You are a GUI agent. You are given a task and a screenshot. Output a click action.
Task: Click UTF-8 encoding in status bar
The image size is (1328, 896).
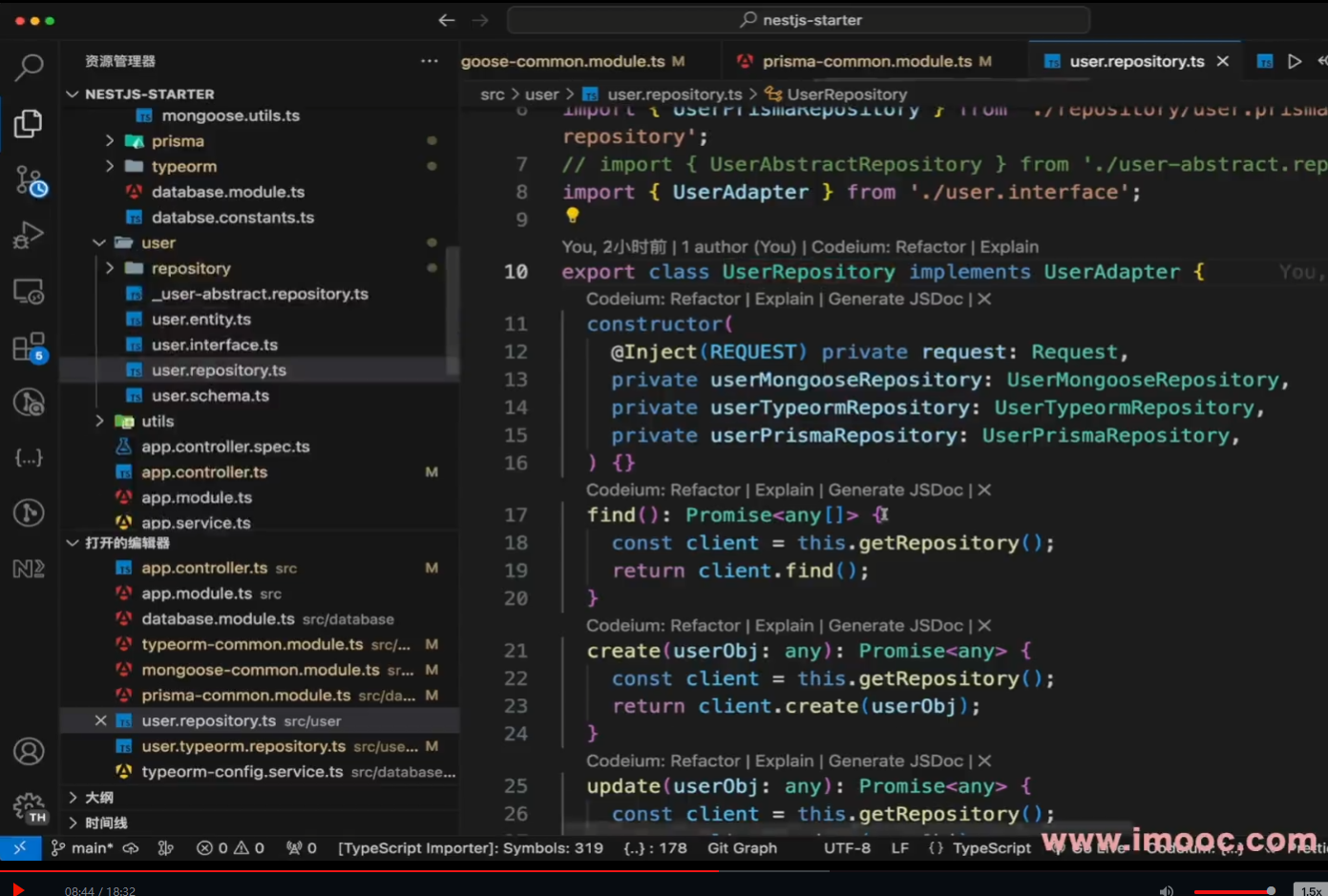(x=847, y=847)
